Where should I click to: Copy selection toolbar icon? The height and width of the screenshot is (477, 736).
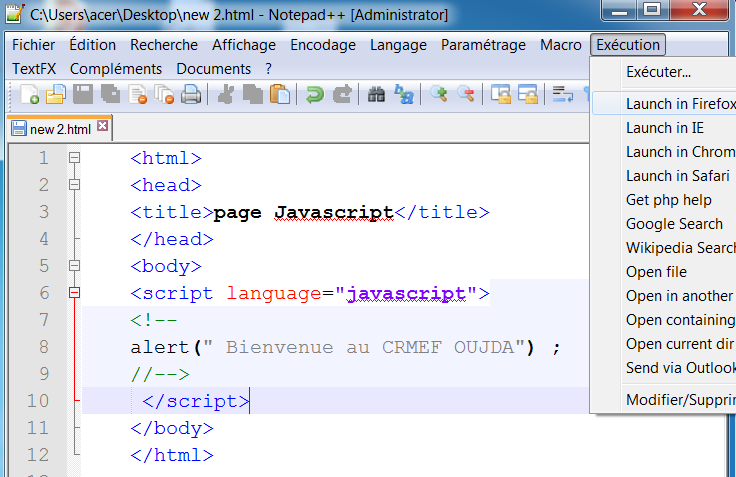point(253,94)
